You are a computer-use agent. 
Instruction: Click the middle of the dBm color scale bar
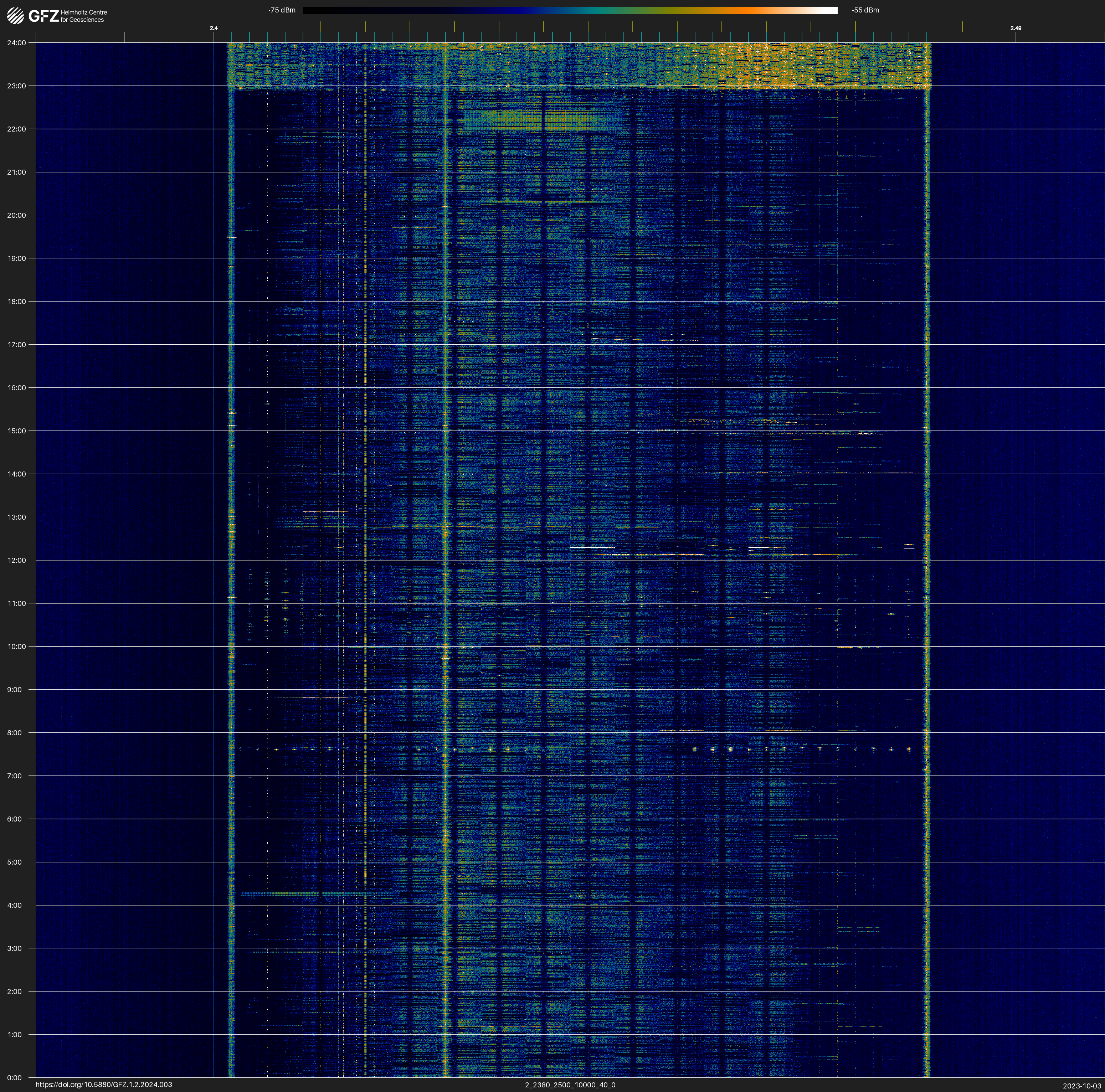(x=570, y=10)
